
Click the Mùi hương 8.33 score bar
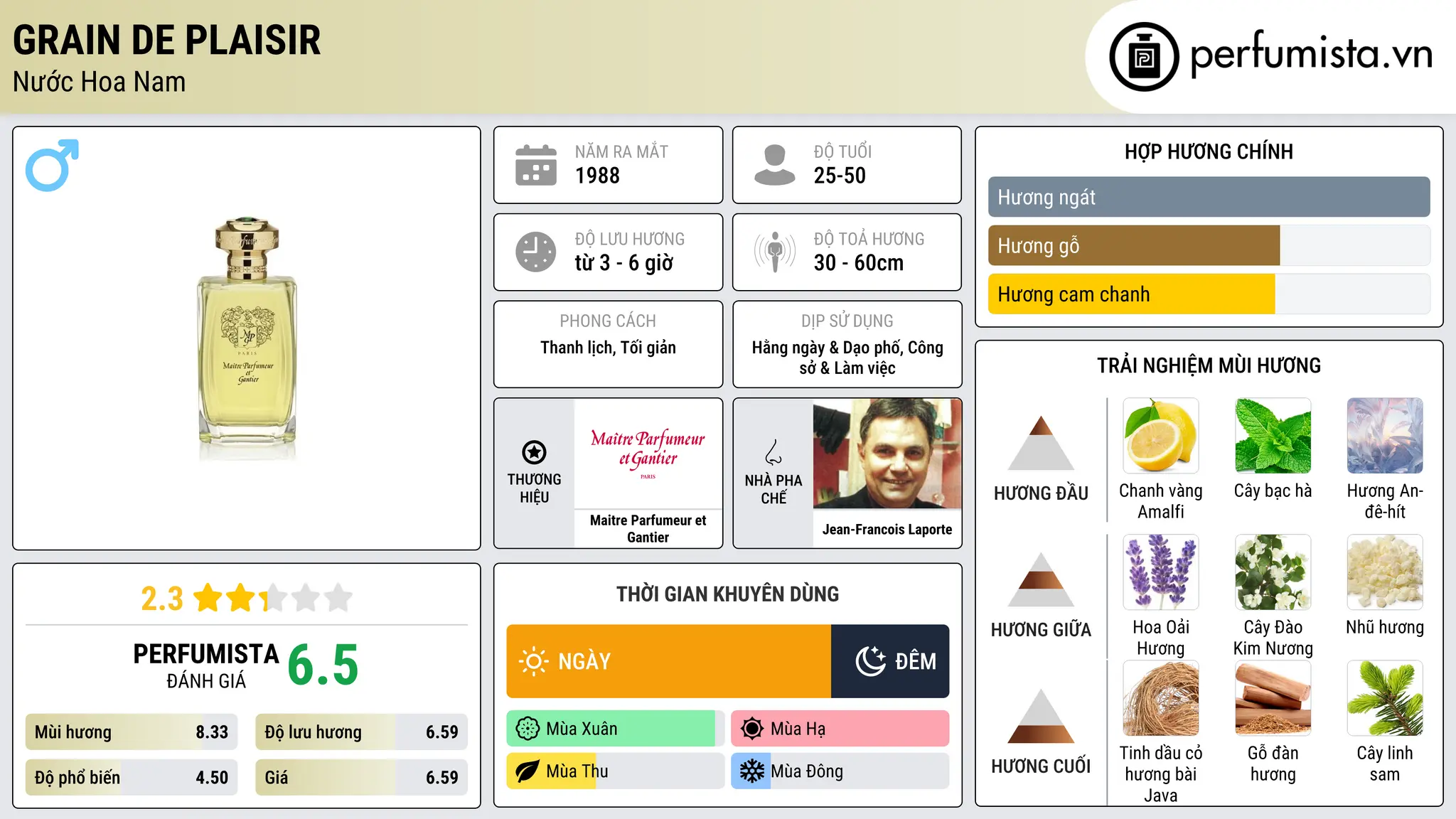132,732
